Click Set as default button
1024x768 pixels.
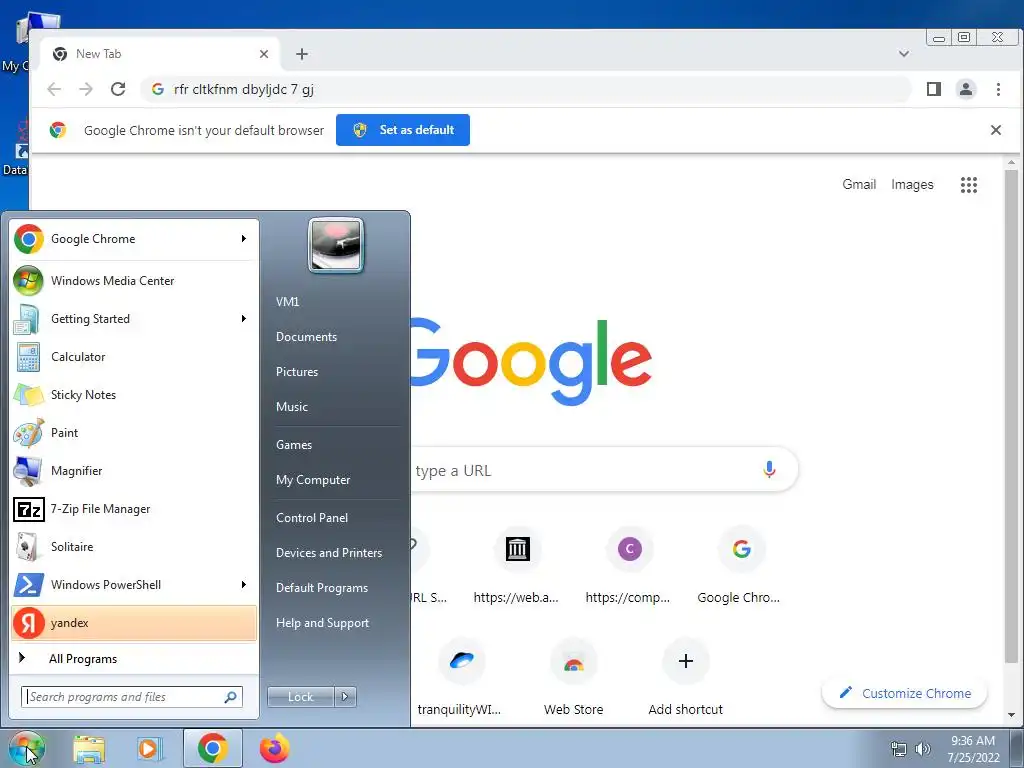403,130
